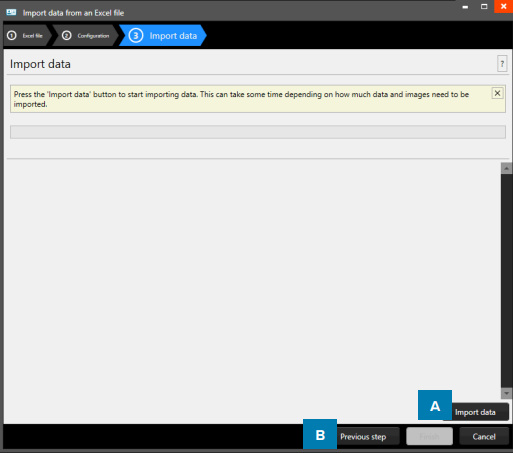Switch to step 1 Excel file
The width and height of the screenshot is (513, 453).
tap(27, 36)
